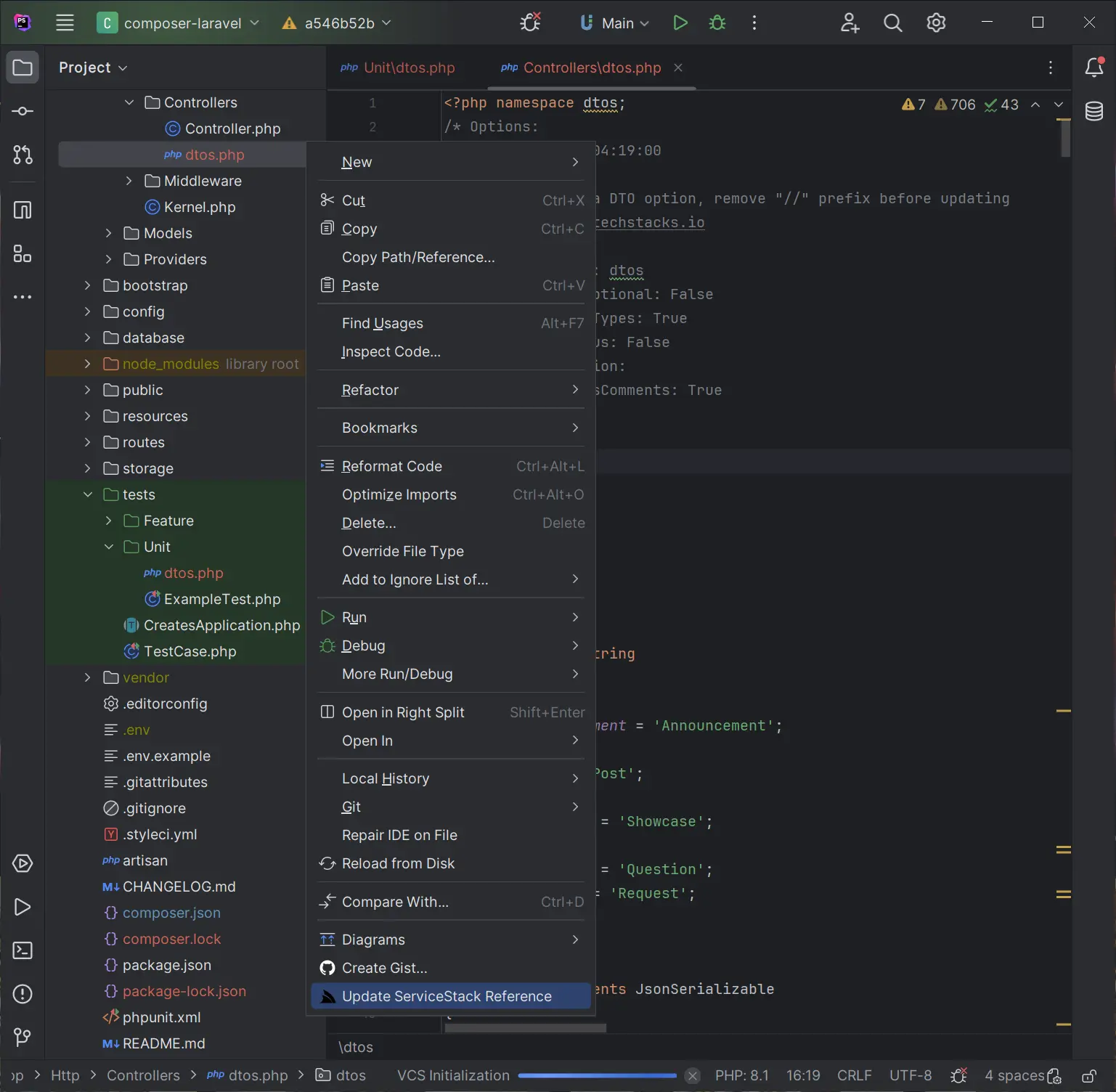Image resolution: width=1116 pixels, height=1092 pixels.
Task: Open the Notifications bell
Action: click(x=1094, y=68)
